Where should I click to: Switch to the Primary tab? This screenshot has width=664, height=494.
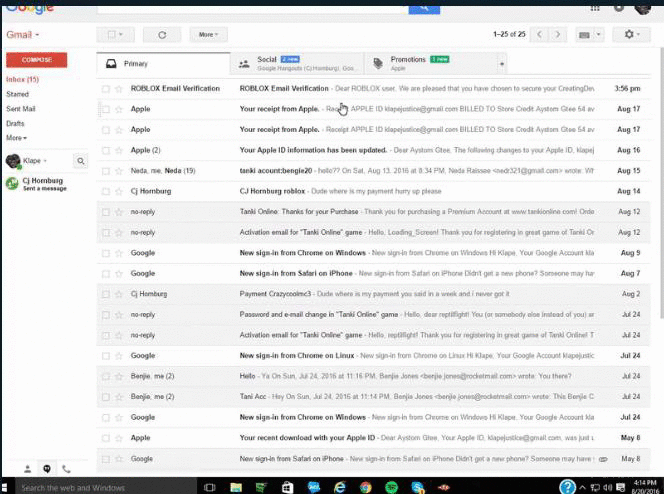(x=163, y=63)
